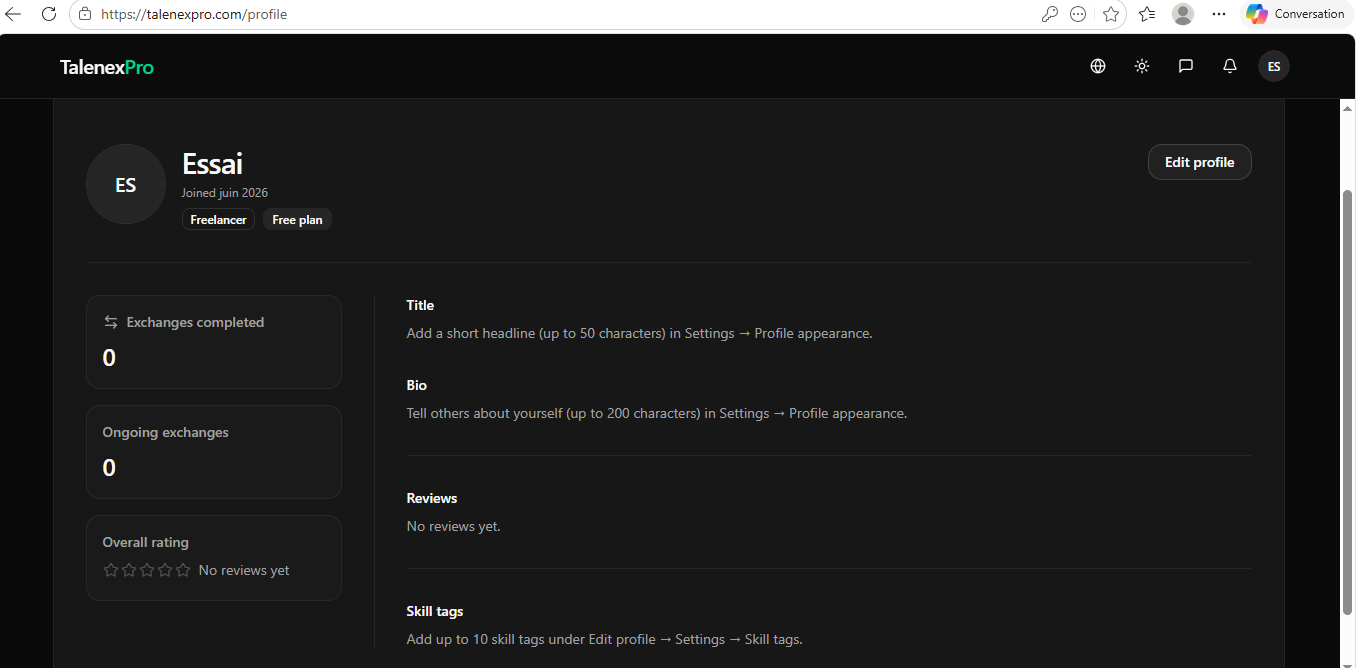Click the Freelancer badge

point(219,220)
